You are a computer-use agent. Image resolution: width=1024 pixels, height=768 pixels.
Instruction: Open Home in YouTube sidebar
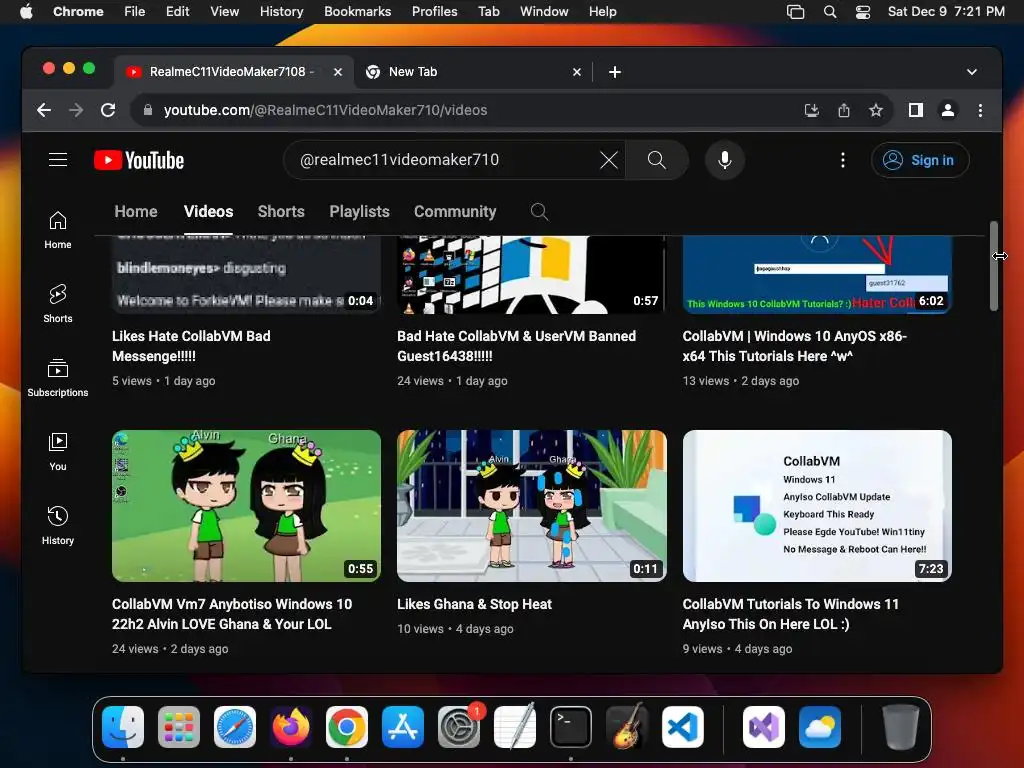point(57,230)
